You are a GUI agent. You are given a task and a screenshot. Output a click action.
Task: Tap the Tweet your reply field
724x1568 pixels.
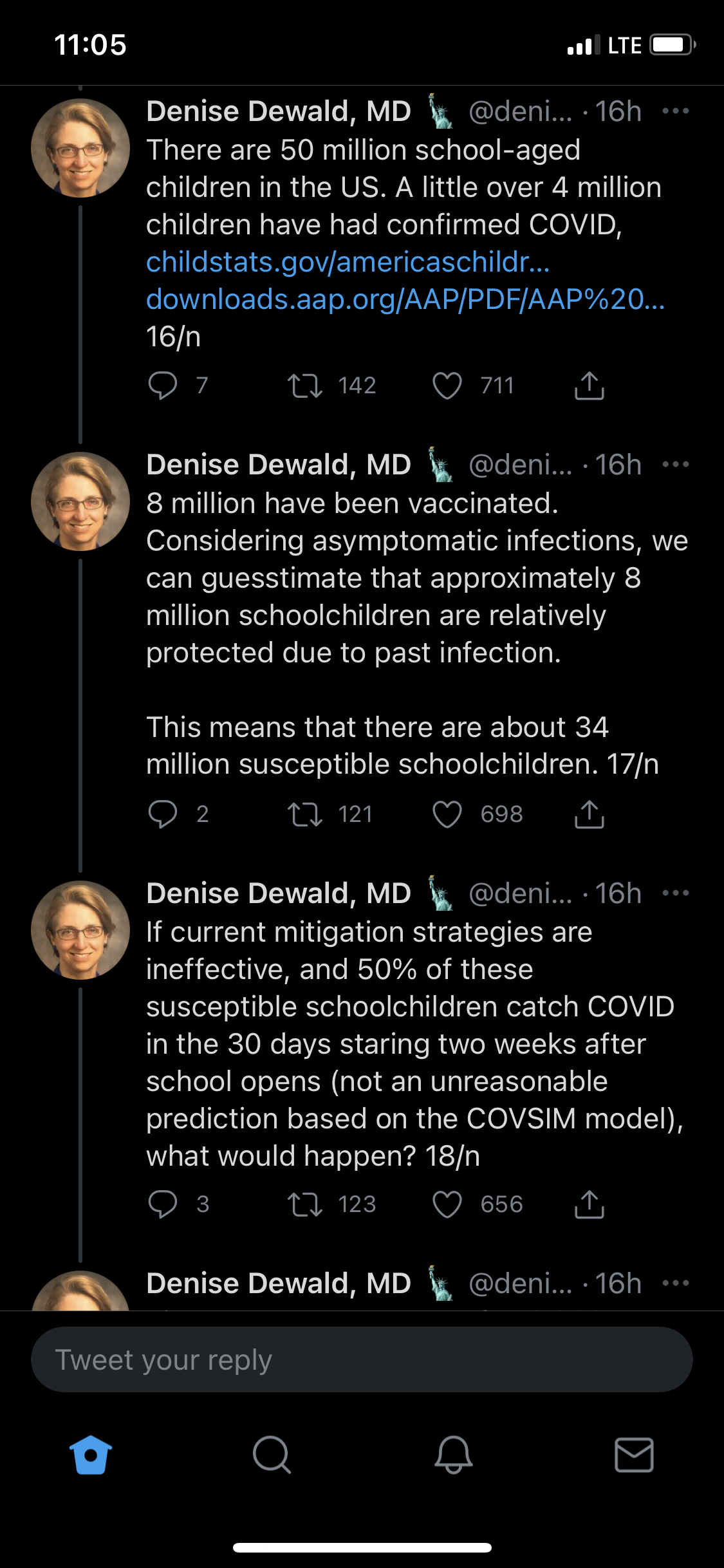tap(362, 1359)
